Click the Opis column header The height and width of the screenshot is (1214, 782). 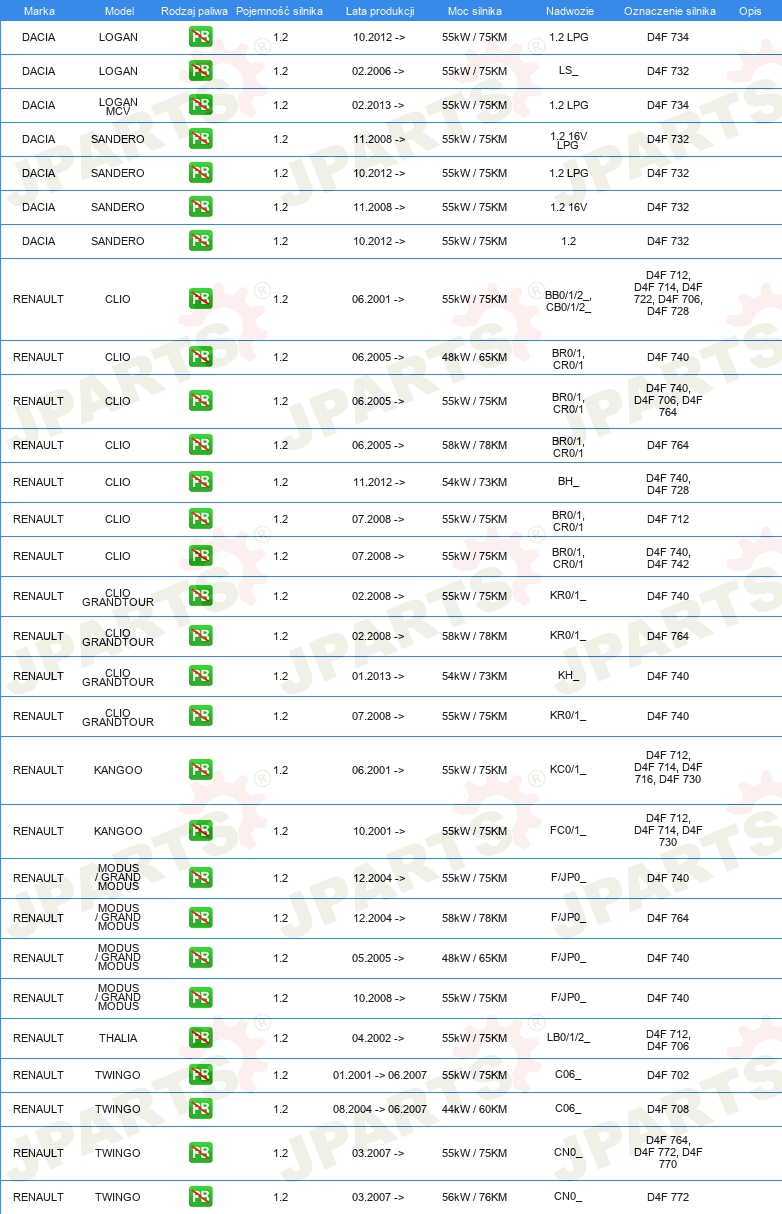pos(750,11)
